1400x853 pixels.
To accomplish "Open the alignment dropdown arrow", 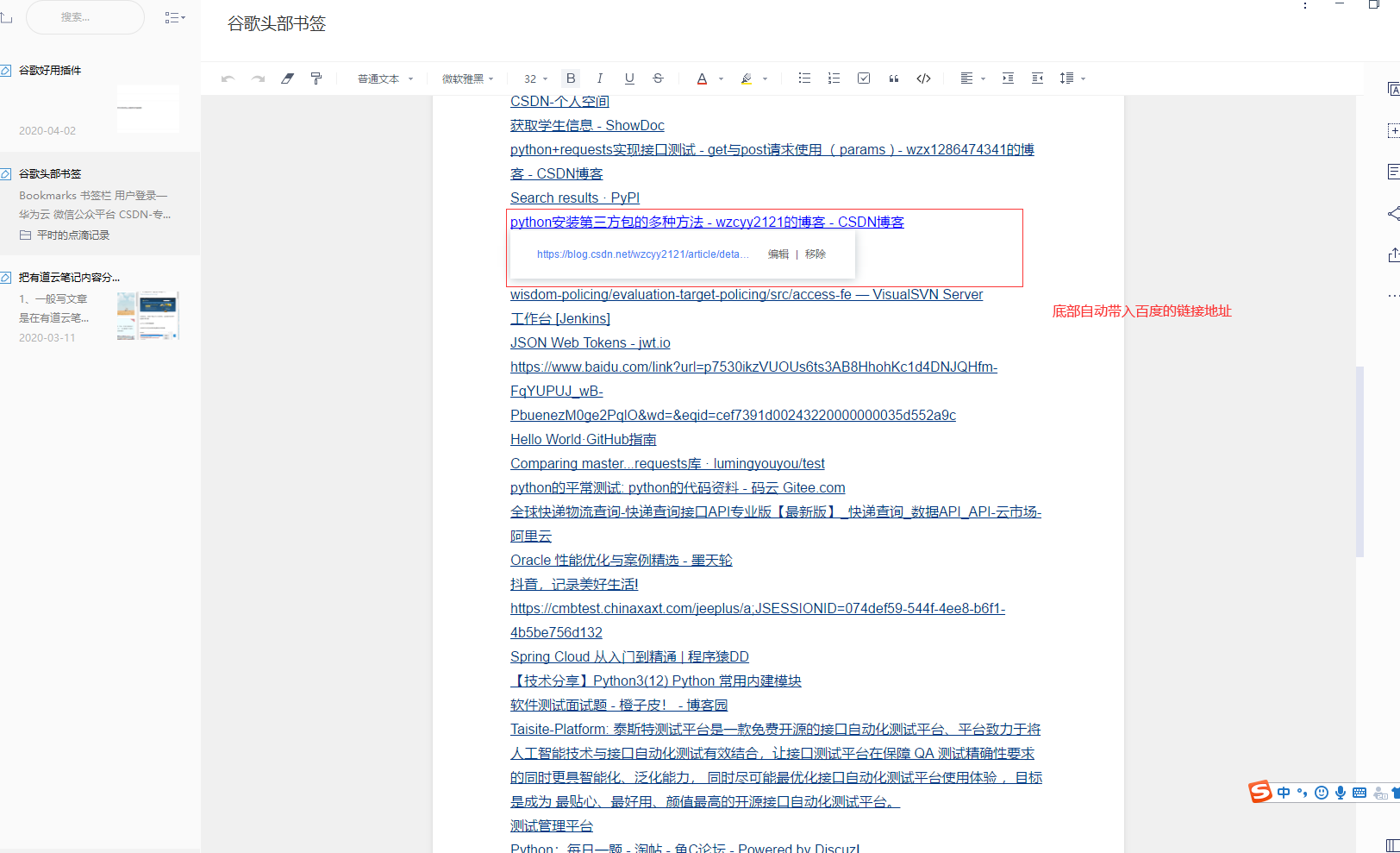I will click(984, 78).
